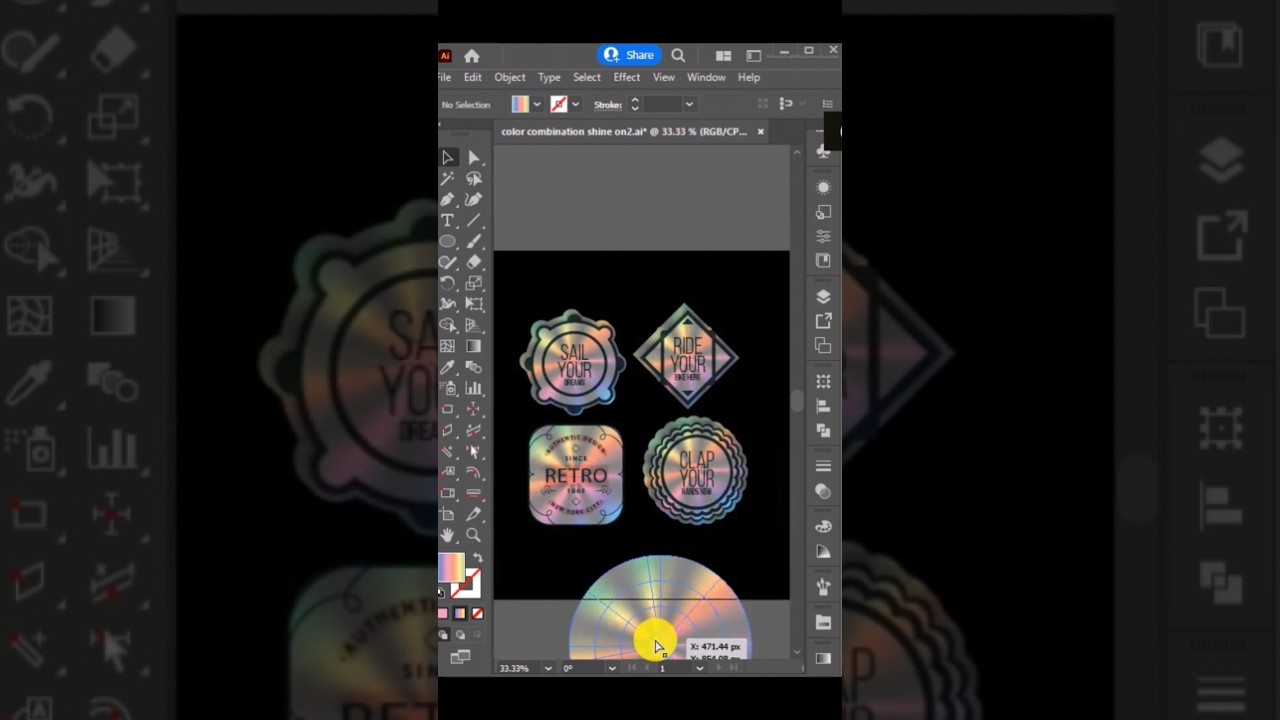1280x720 pixels.
Task: Select the Blend tool
Action: [474, 367]
